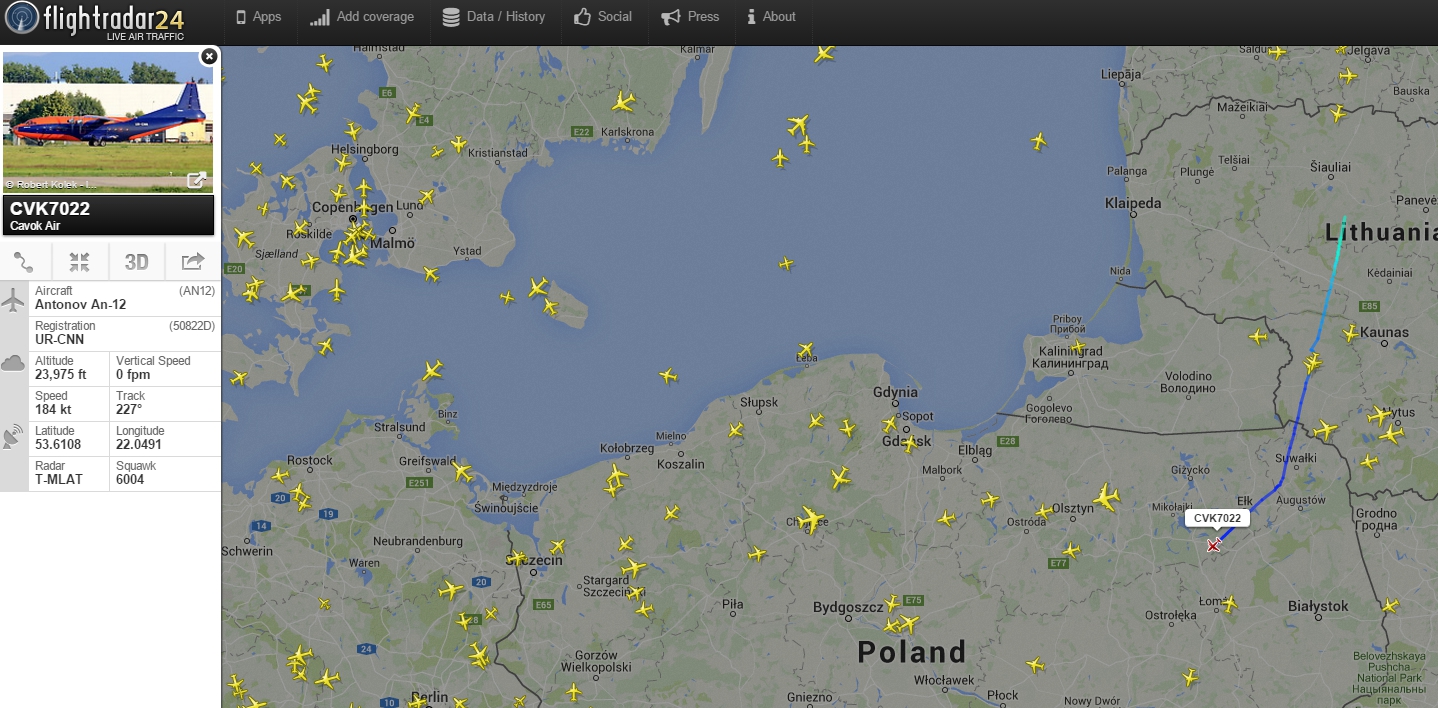Open aircraft photo in external link
This screenshot has height=708, width=1438.
point(197,180)
